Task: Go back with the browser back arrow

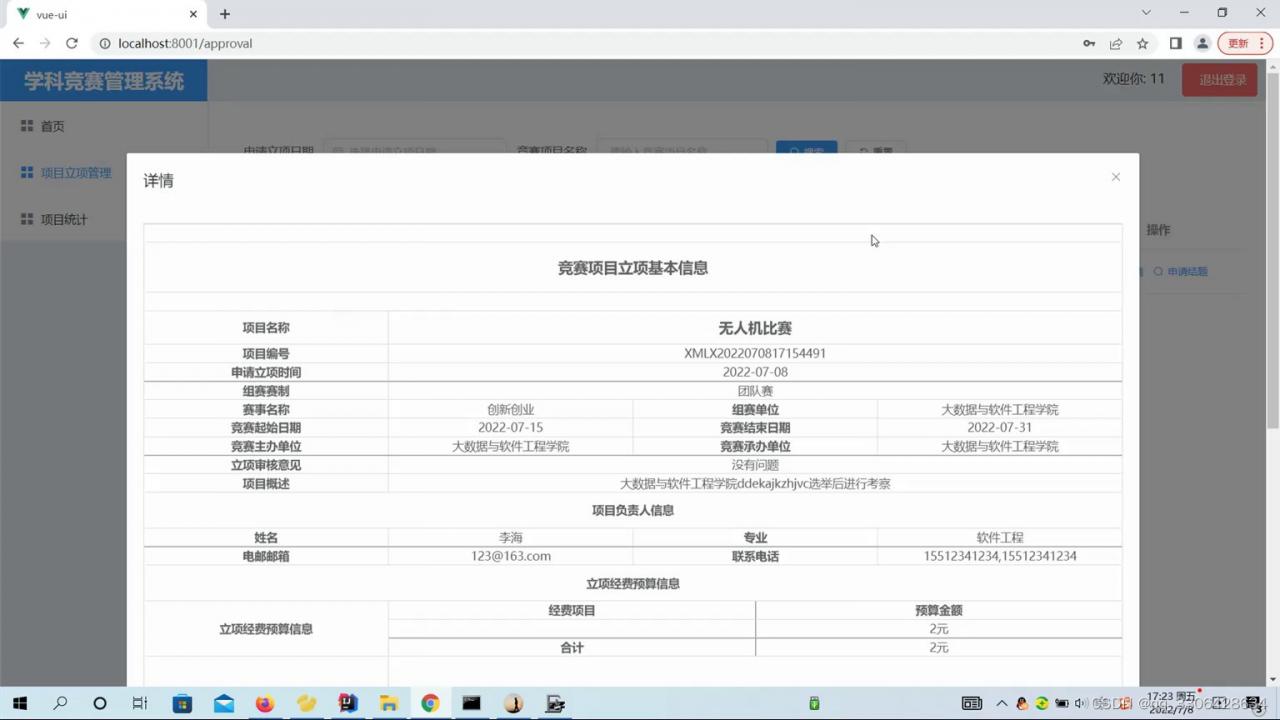Action: [18, 43]
